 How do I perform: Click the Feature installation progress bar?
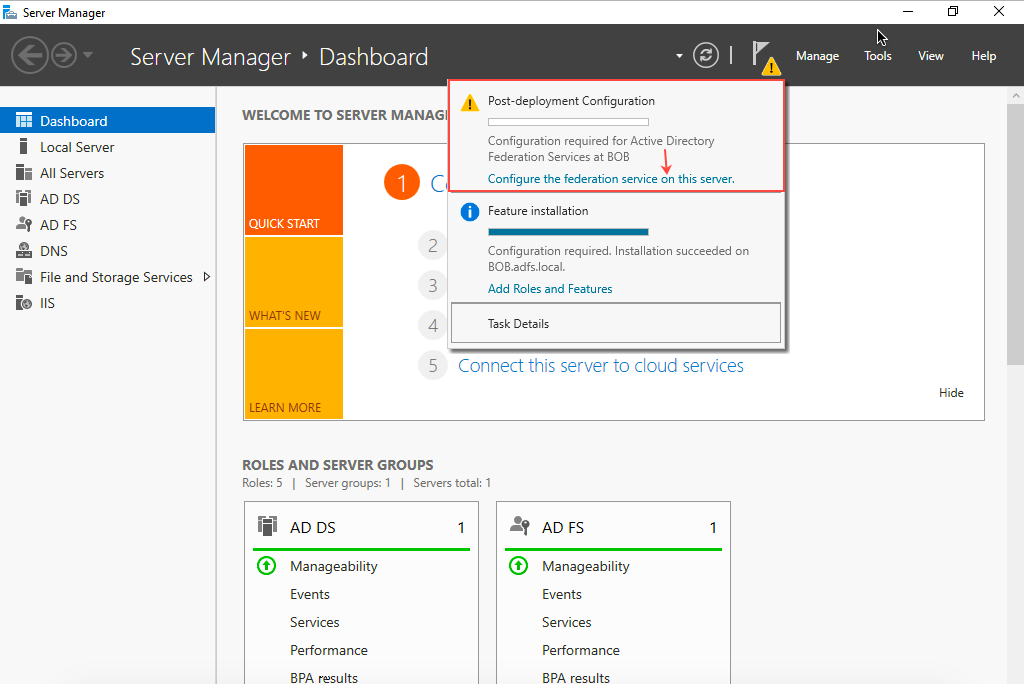pyautogui.click(x=568, y=232)
